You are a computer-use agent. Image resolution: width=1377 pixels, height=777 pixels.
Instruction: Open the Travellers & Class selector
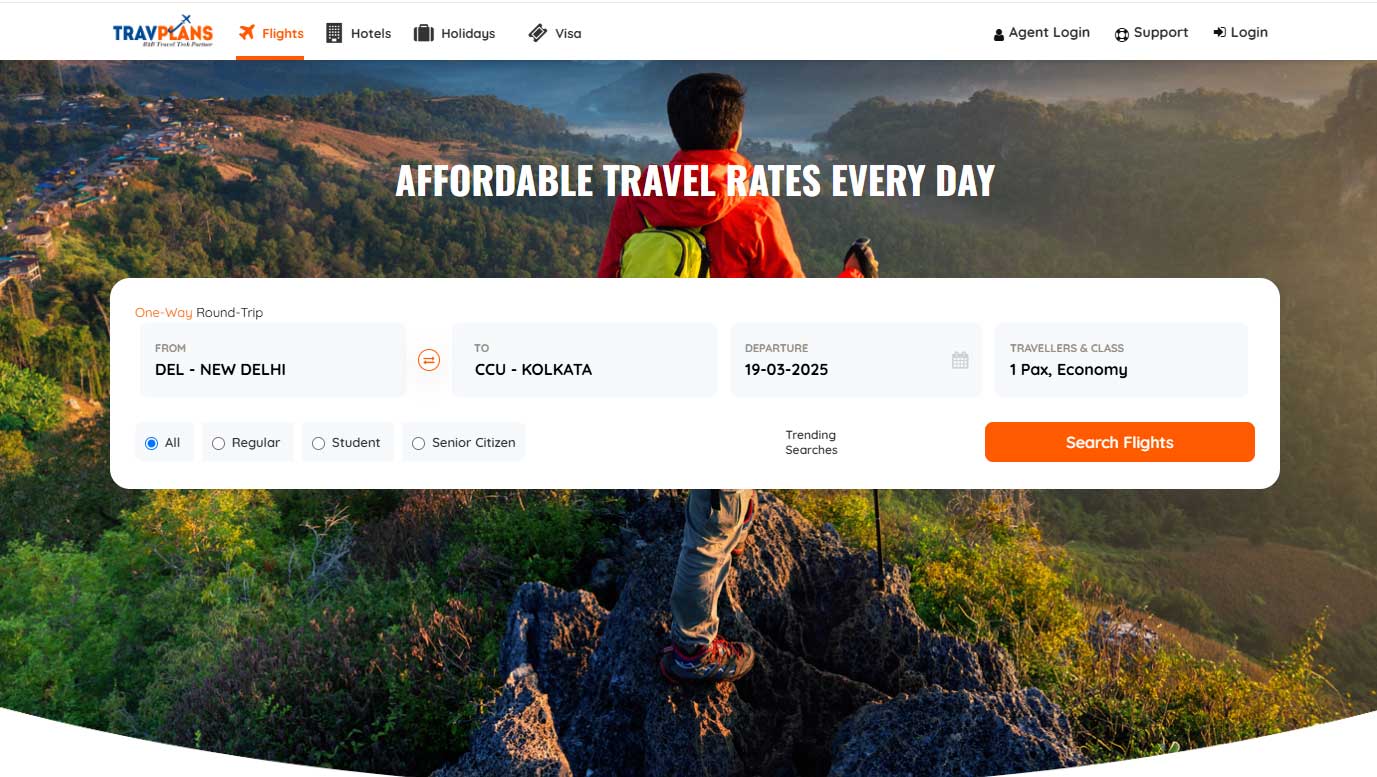click(1121, 360)
